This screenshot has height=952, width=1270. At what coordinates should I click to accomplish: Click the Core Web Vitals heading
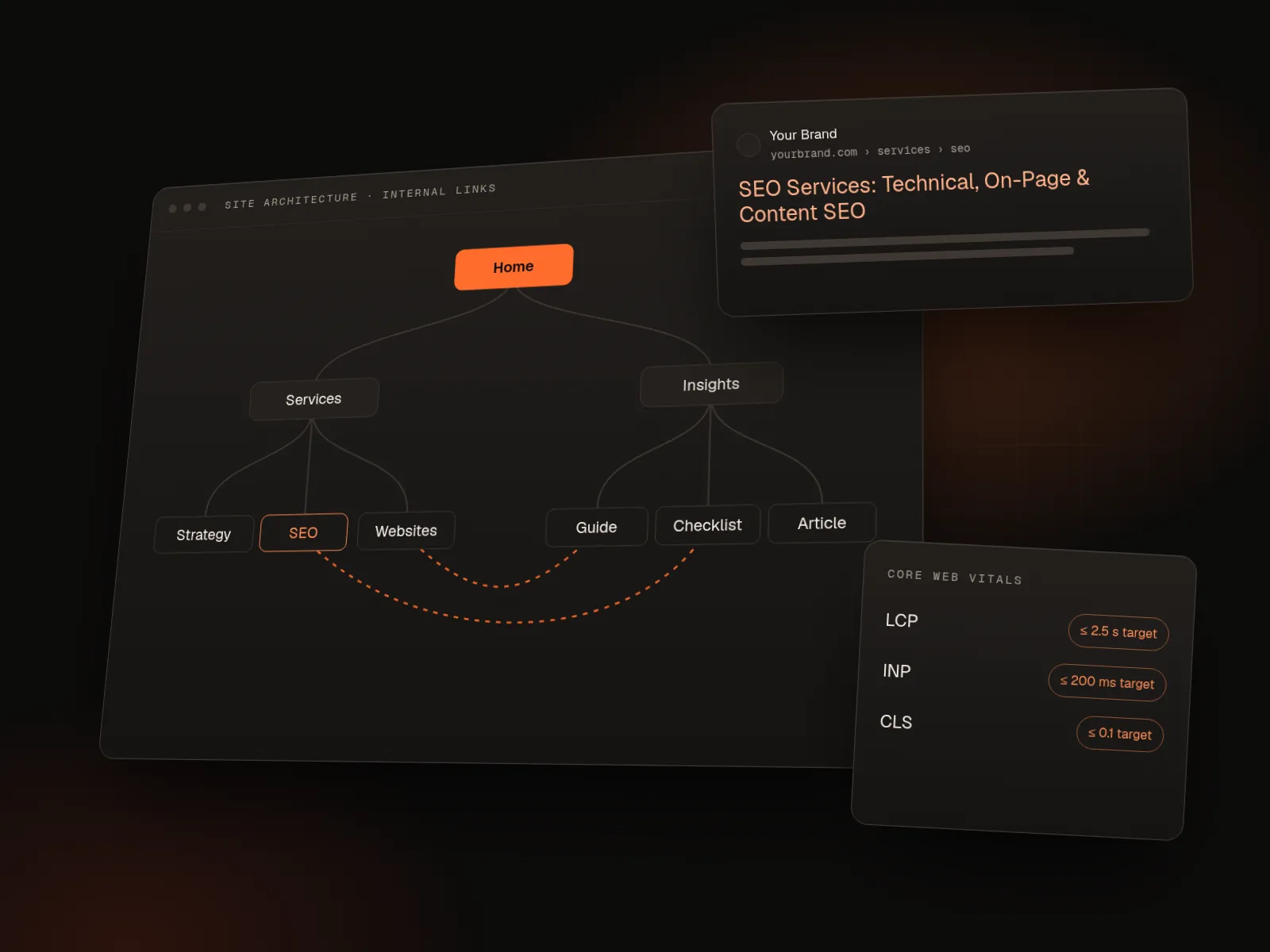tap(955, 577)
